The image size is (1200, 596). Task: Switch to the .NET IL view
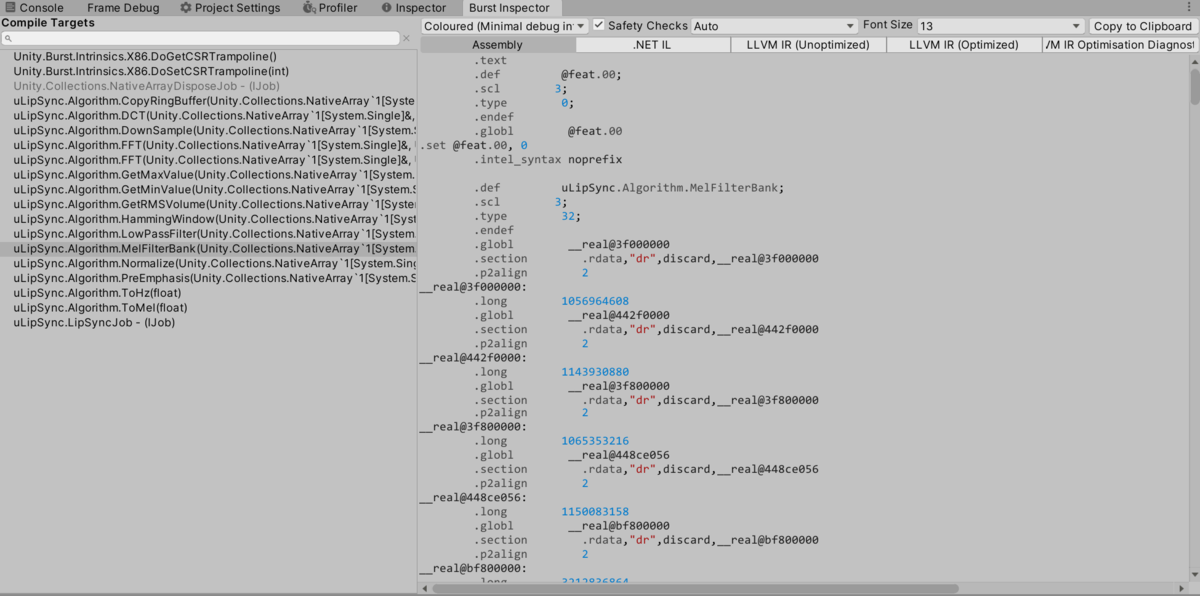coord(653,45)
